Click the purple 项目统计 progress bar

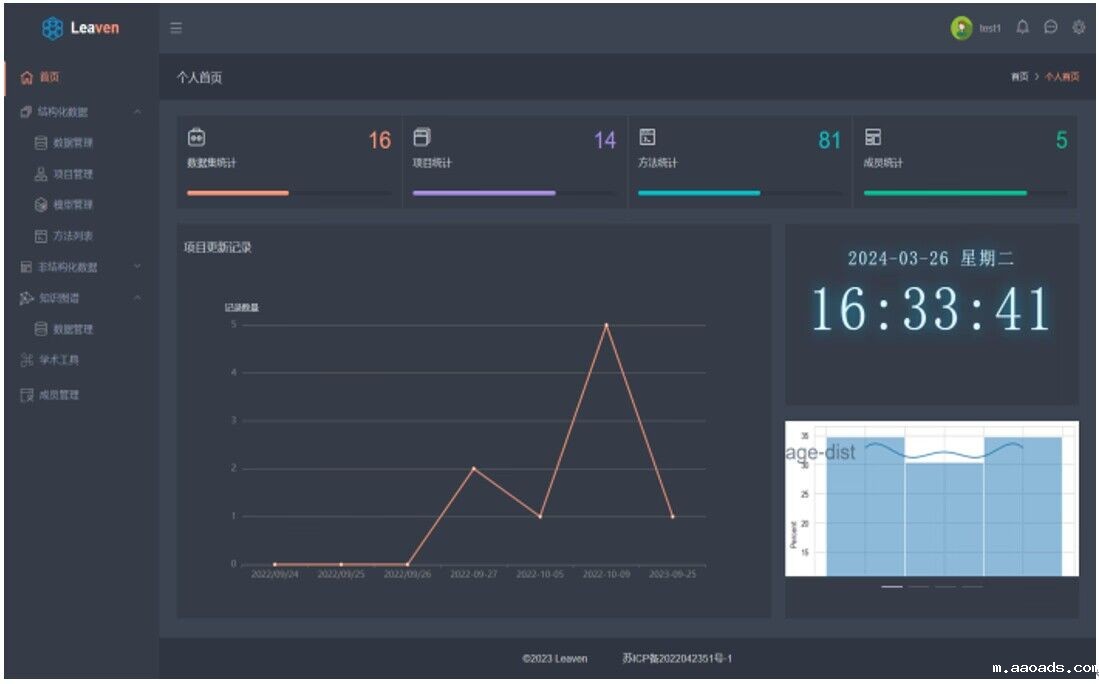tap(484, 193)
